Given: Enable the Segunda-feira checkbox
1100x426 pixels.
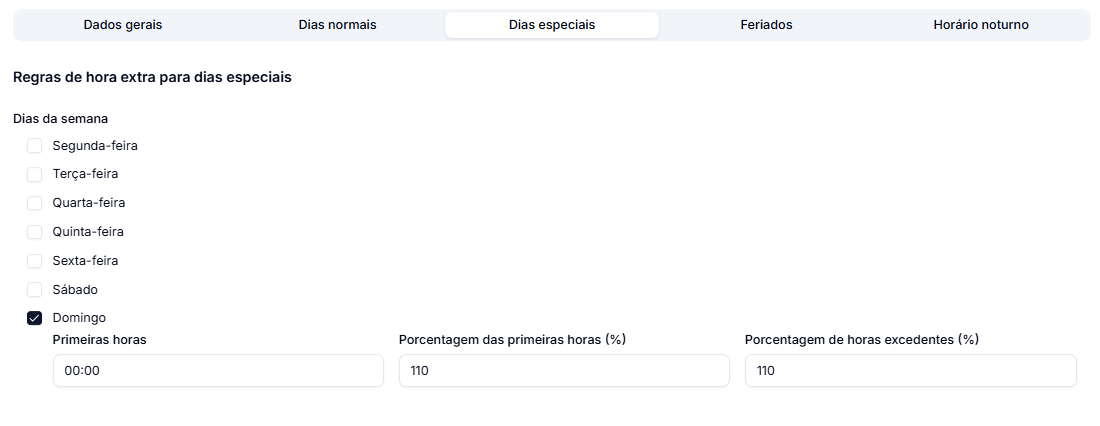Looking at the screenshot, I should click(x=34, y=146).
